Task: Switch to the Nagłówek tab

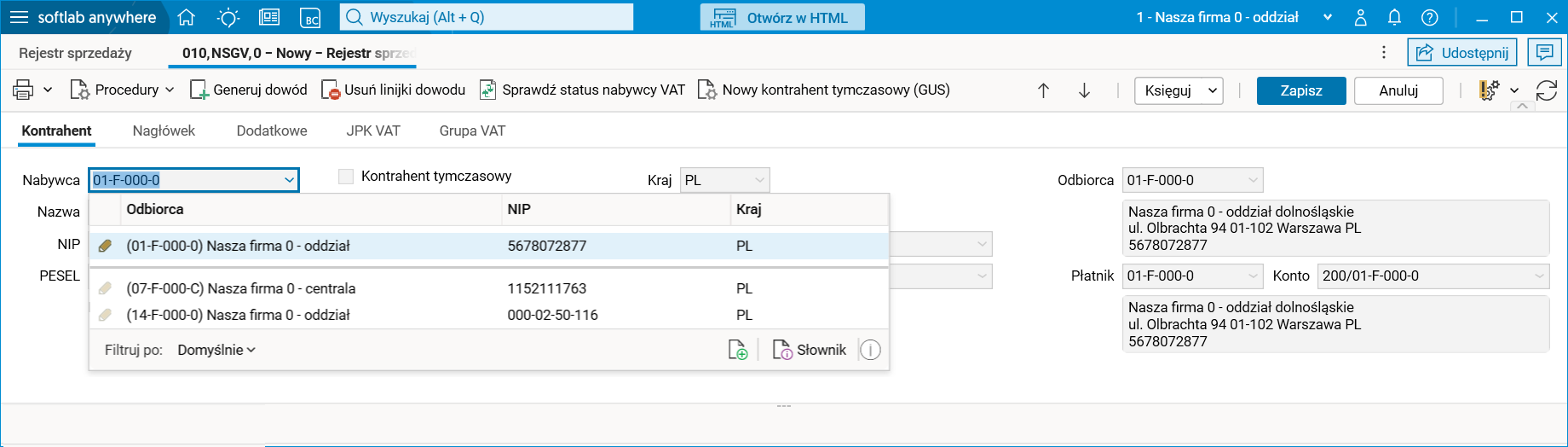Action: point(164,131)
